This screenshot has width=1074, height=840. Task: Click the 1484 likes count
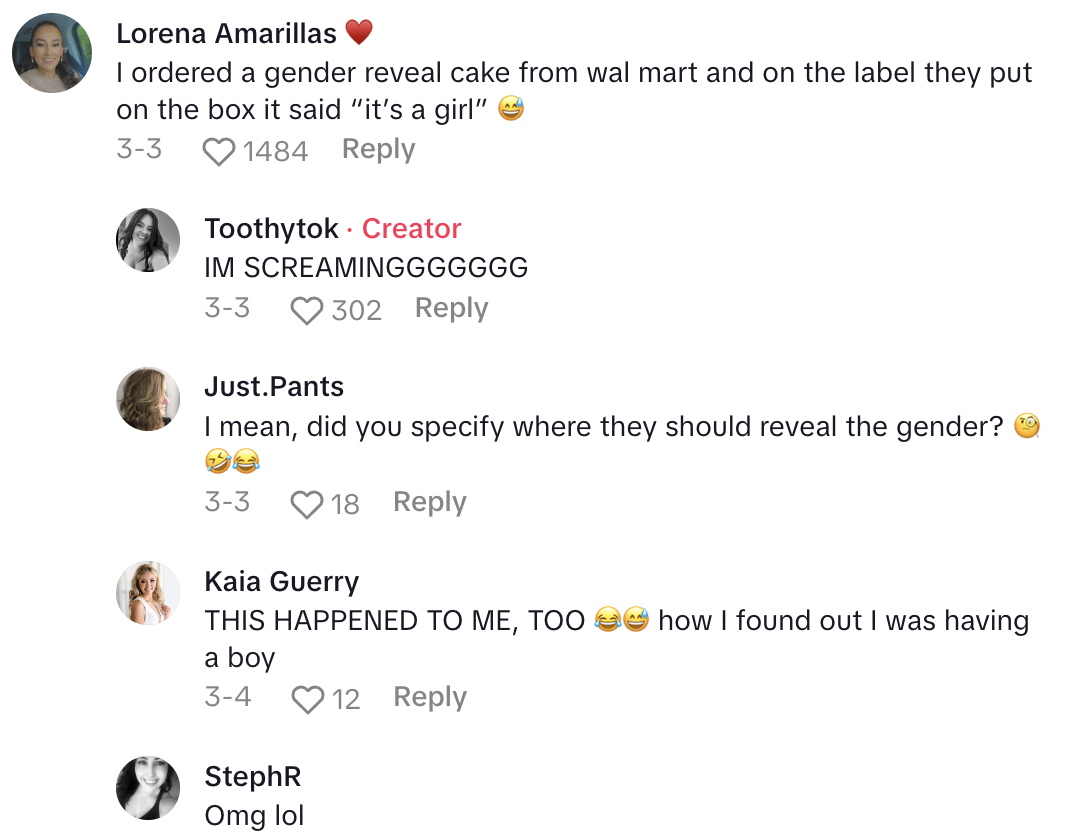pos(275,151)
